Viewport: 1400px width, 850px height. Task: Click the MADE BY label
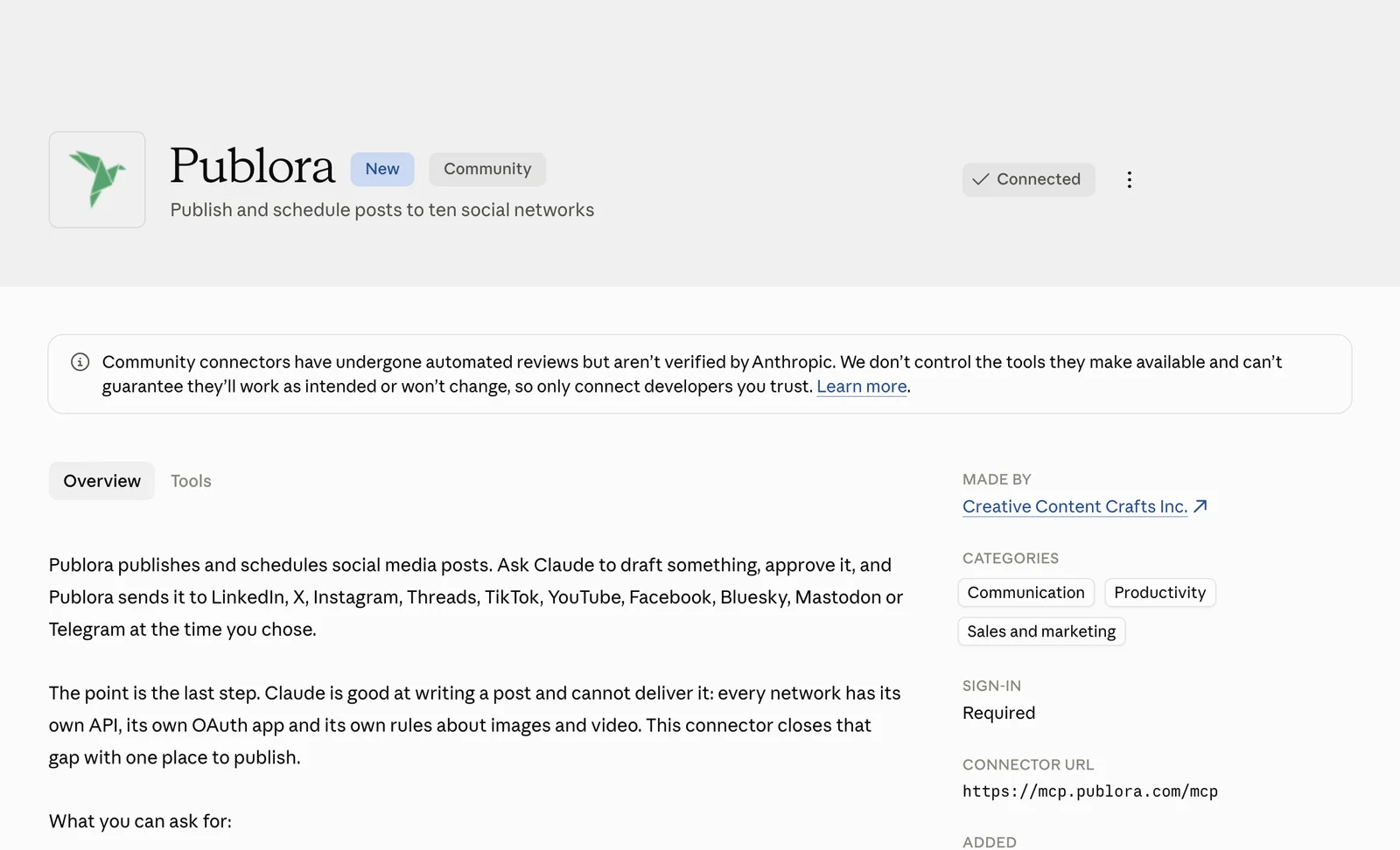[997, 479]
